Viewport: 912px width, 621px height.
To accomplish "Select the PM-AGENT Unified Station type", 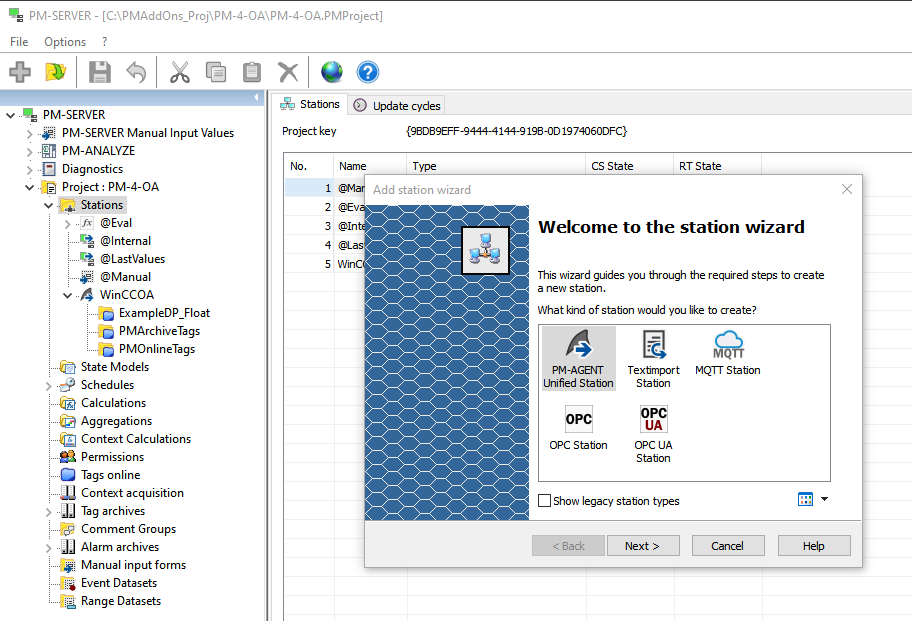I will pyautogui.click(x=578, y=358).
